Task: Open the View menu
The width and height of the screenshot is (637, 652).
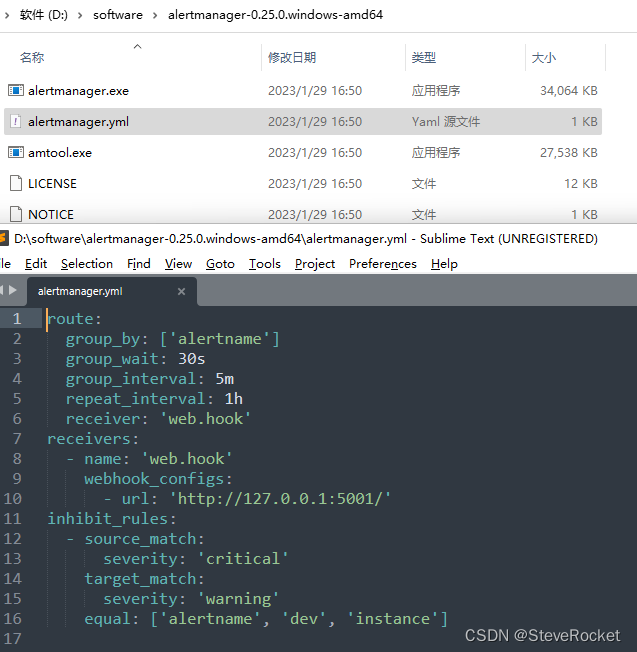Action: click(x=178, y=264)
